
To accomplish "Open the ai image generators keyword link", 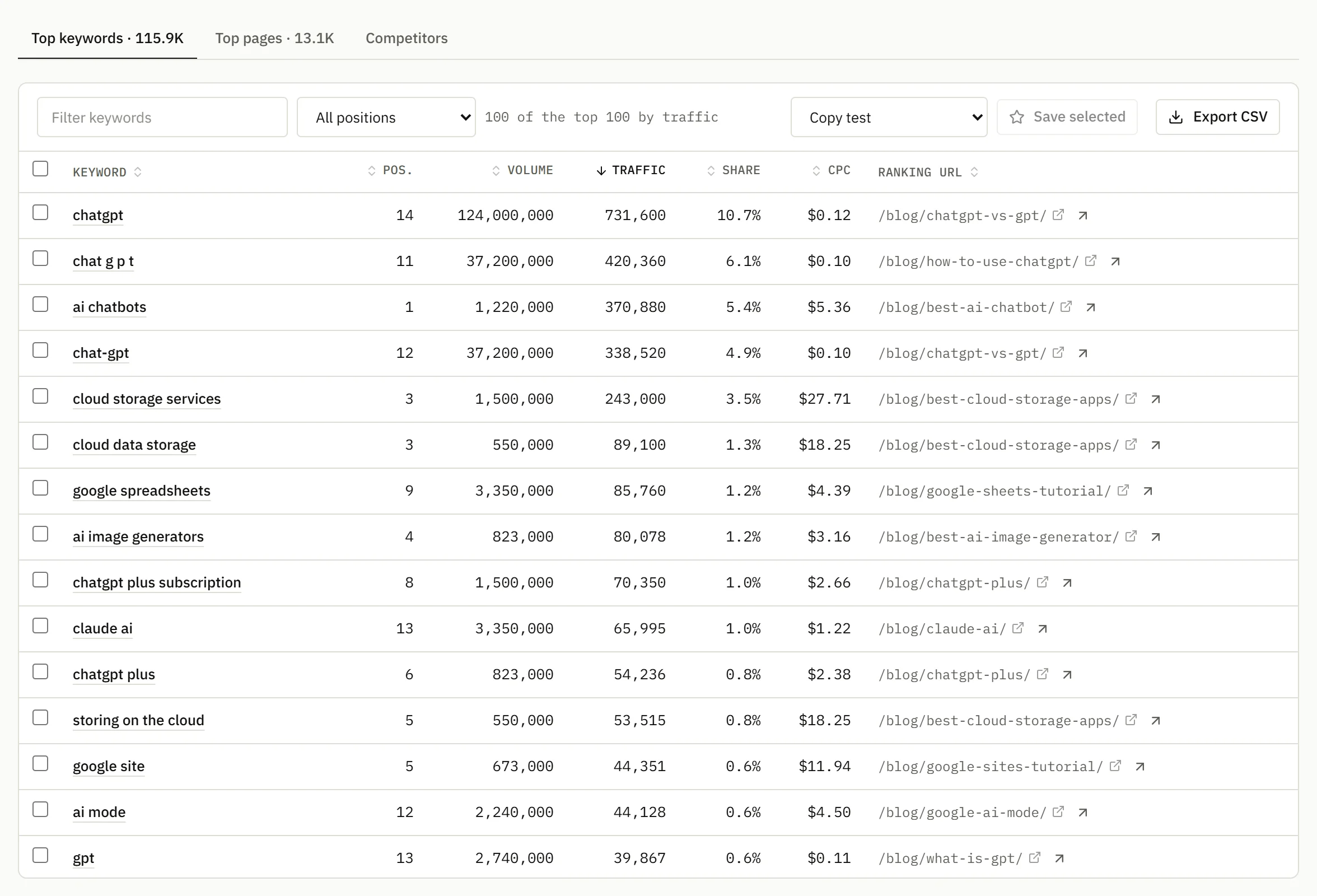I will [x=138, y=536].
